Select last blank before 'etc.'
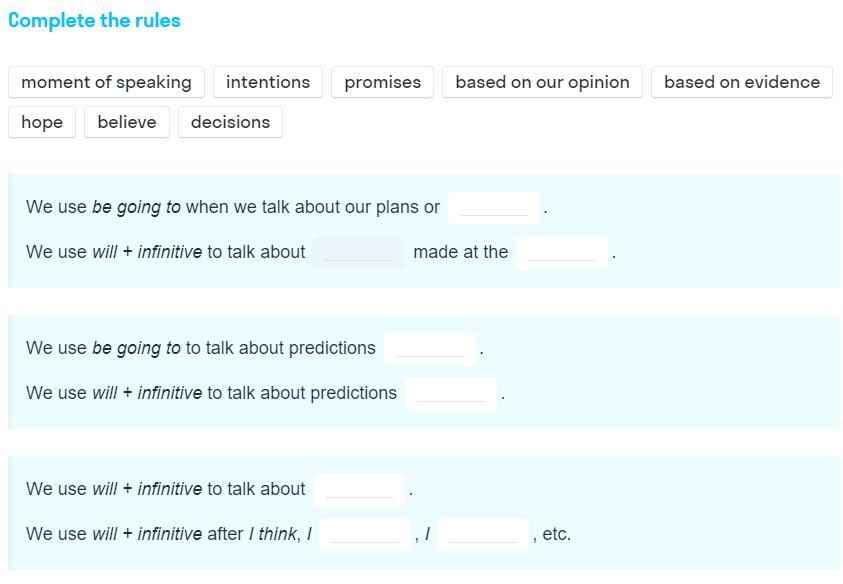The width and height of the screenshot is (843, 584). (x=483, y=535)
